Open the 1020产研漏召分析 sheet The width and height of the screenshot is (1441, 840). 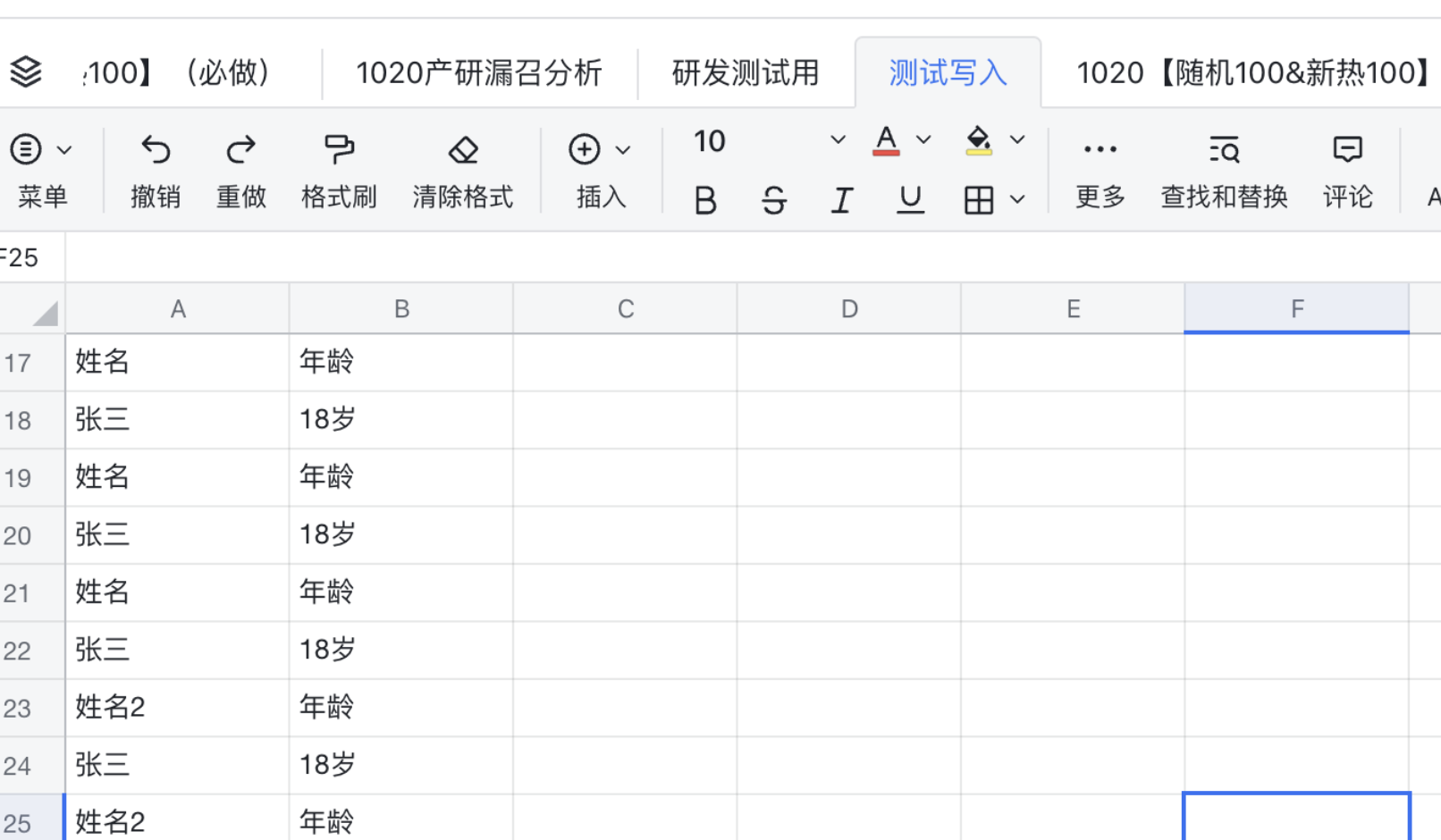479,72
